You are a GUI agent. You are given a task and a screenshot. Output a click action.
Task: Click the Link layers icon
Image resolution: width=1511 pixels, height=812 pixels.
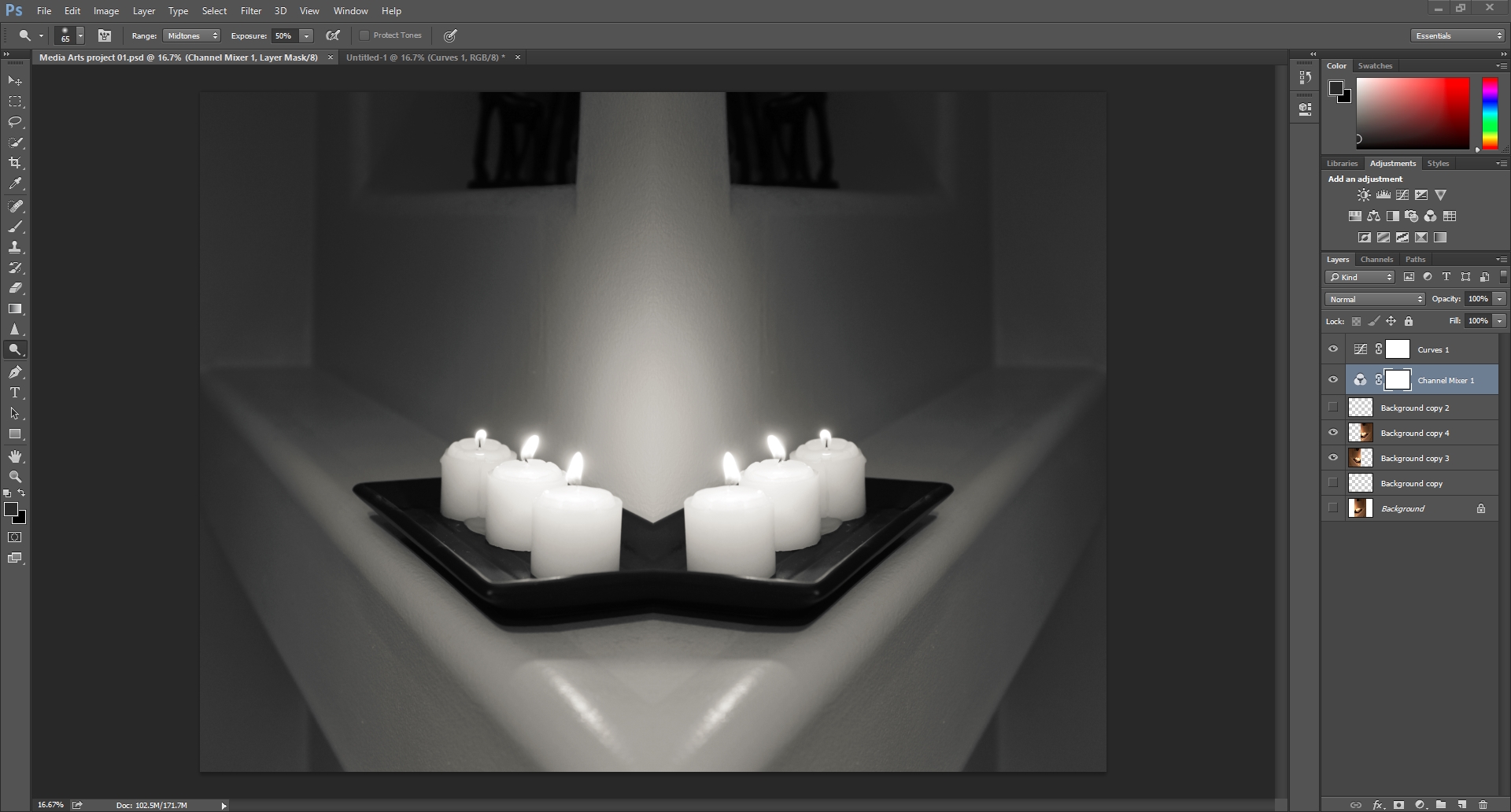(1355, 805)
